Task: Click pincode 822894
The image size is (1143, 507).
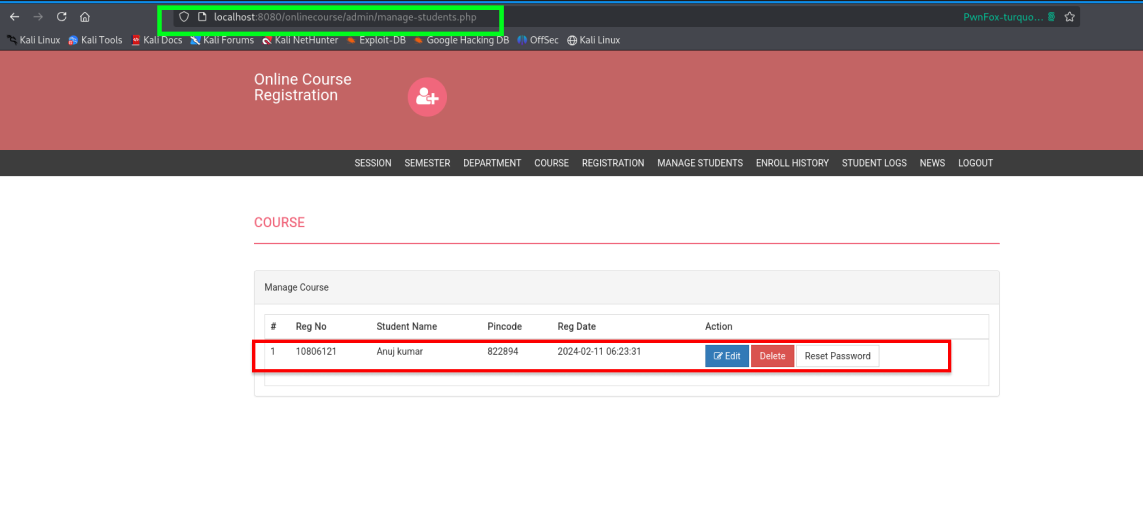Action: click(x=503, y=352)
